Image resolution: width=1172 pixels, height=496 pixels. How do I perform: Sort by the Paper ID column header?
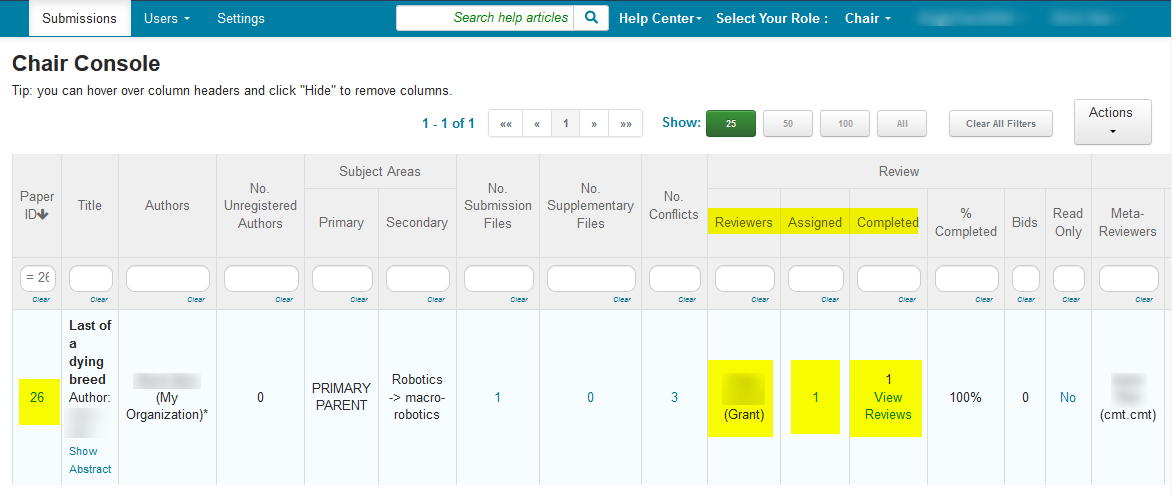pyautogui.click(x=37, y=205)
